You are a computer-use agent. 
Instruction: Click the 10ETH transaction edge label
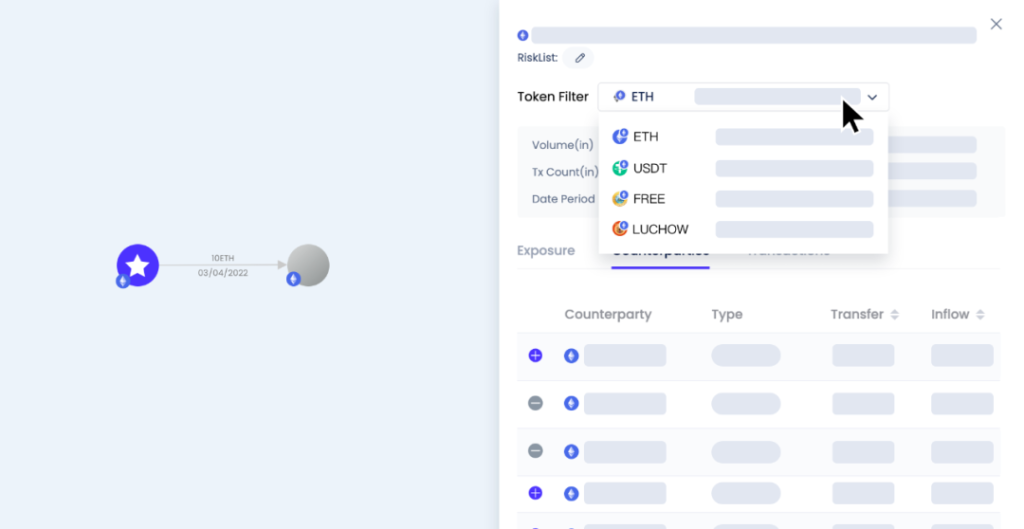(223, 258)
